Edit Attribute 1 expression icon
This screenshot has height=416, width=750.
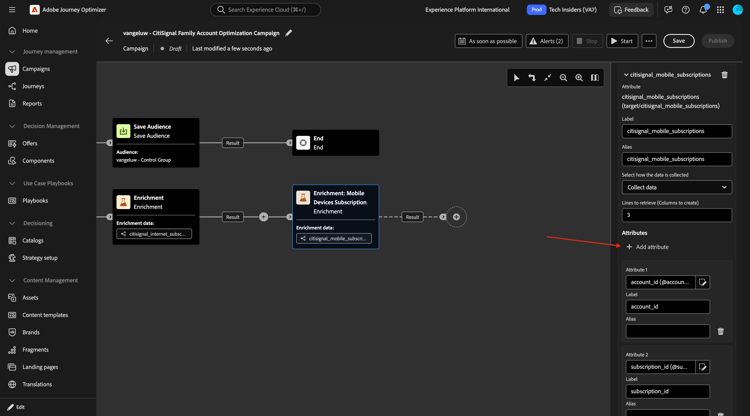pos(703,282)
